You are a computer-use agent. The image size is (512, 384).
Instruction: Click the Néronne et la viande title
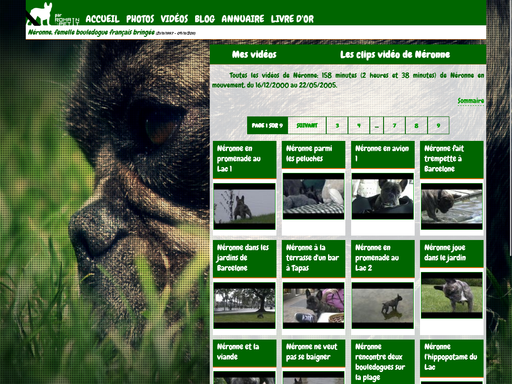point(238,352)
